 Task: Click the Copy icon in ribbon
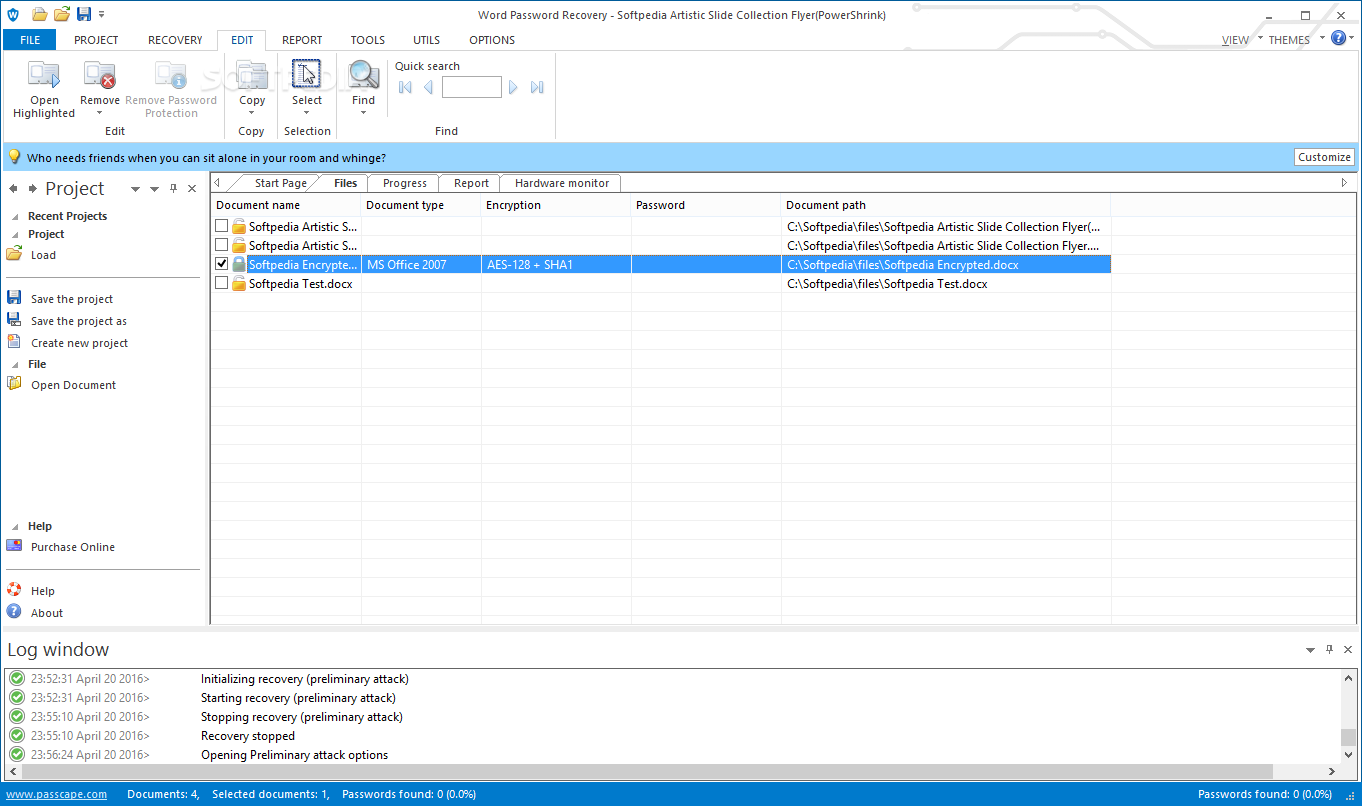coord(252,75)
